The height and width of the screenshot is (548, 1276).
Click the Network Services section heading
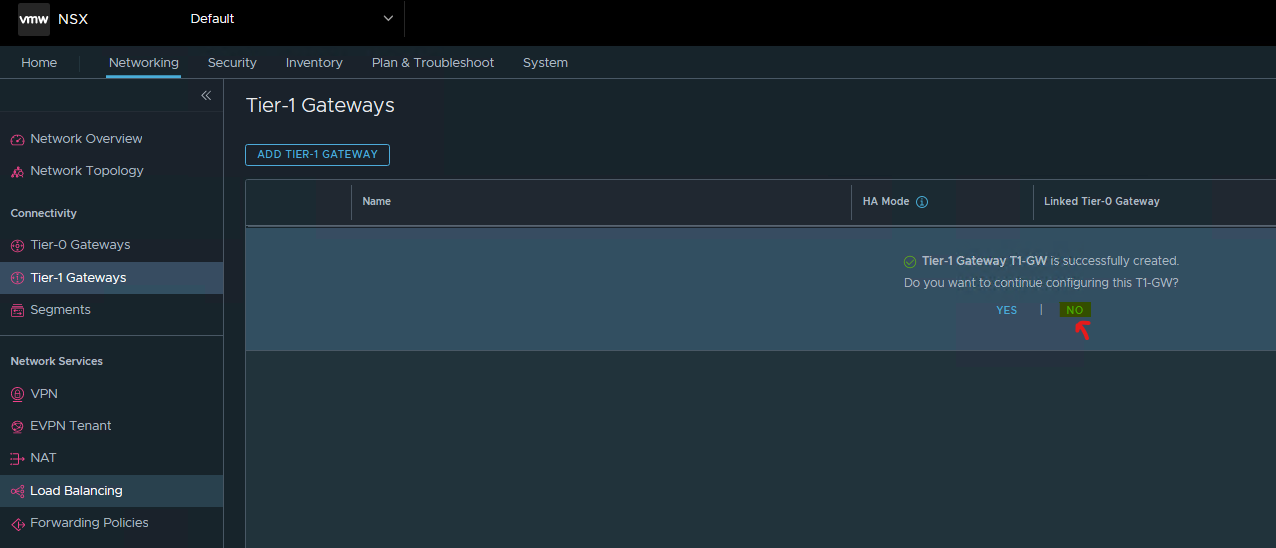tap(56, 362)
